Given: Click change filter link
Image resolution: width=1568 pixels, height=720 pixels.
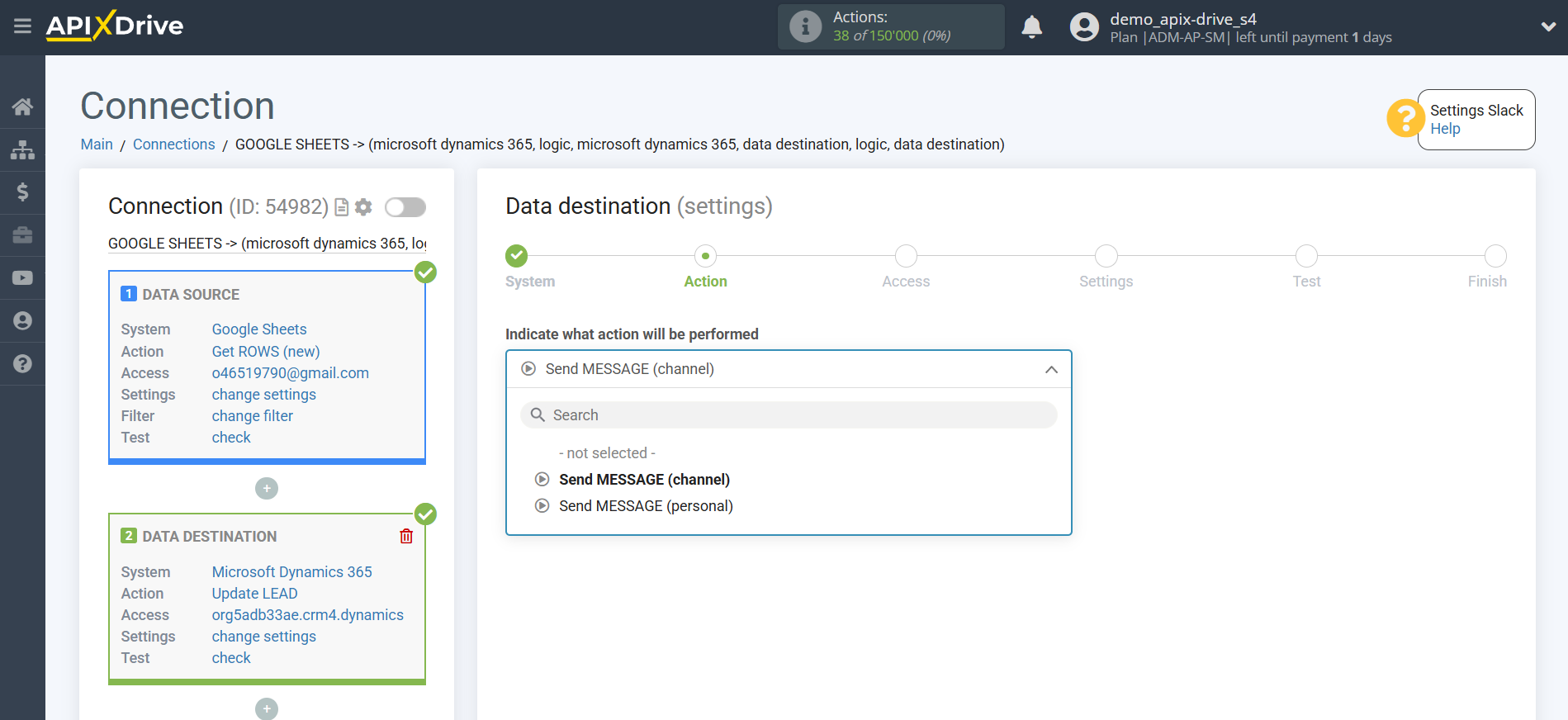Looking at the screenshot, I should 253,416.
